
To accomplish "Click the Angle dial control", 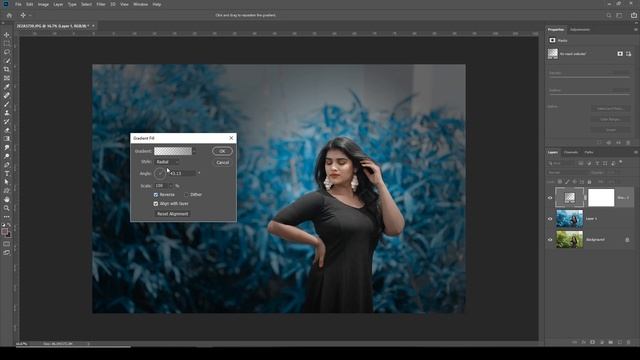I will click(x=160, y=173).
